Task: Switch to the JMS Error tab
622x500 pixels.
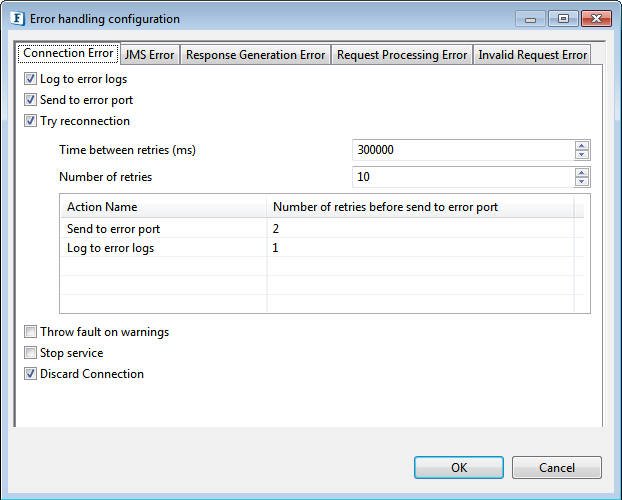Action: tap(149, 55)
